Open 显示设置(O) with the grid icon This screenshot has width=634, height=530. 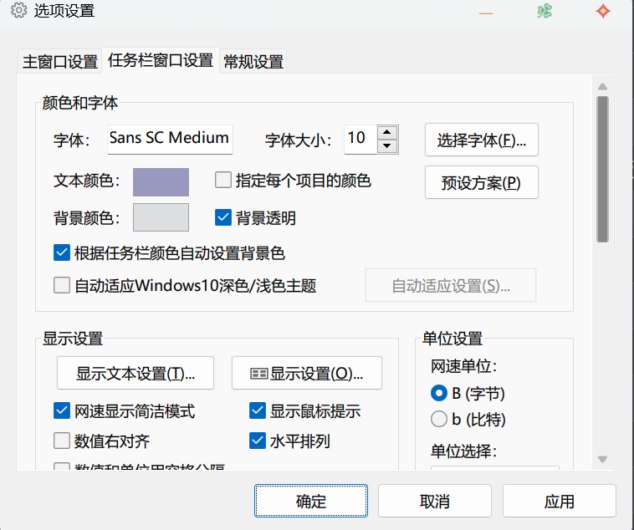pos(306,373)
